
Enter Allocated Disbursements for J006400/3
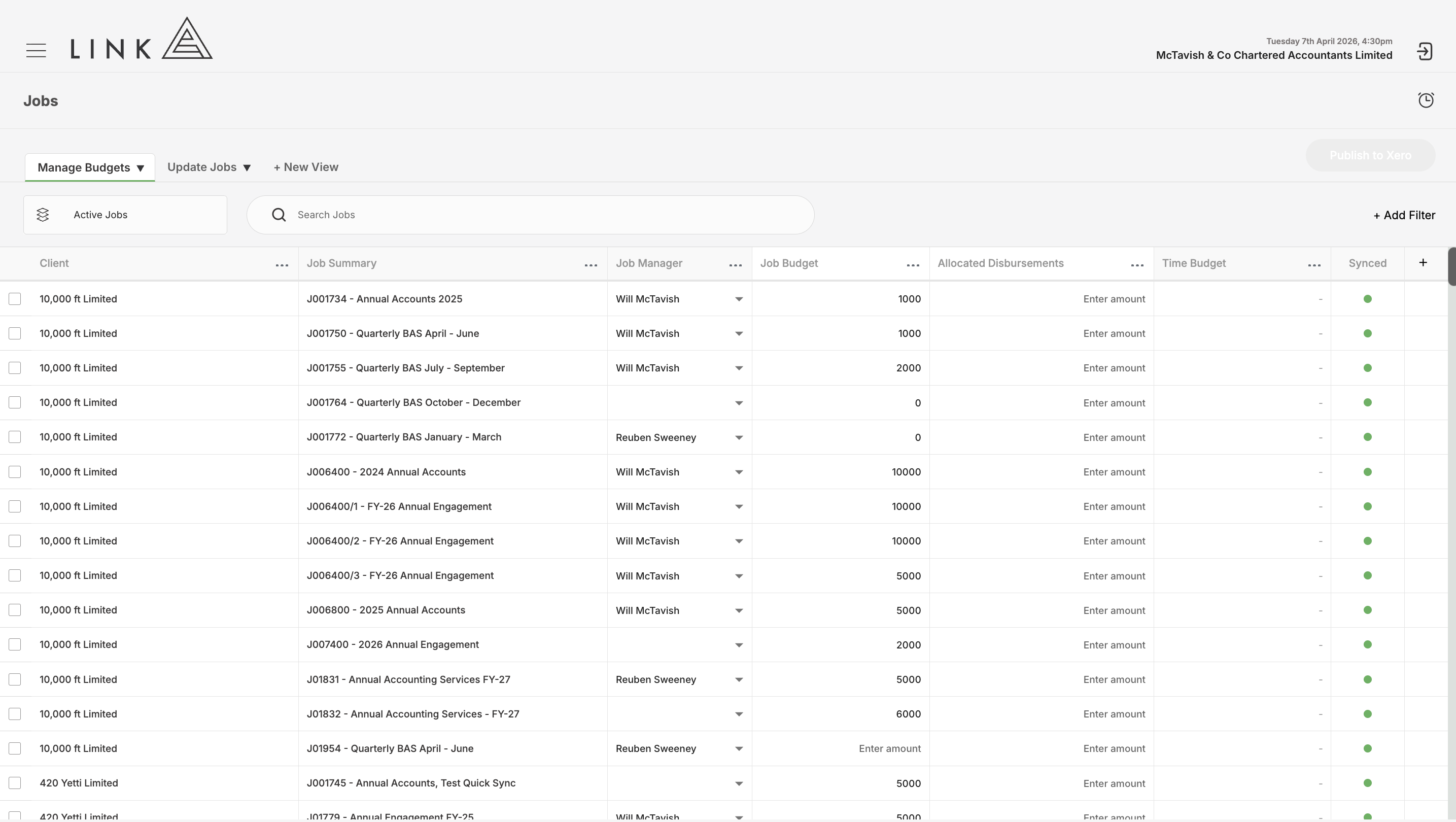(x=1041, y=575)
